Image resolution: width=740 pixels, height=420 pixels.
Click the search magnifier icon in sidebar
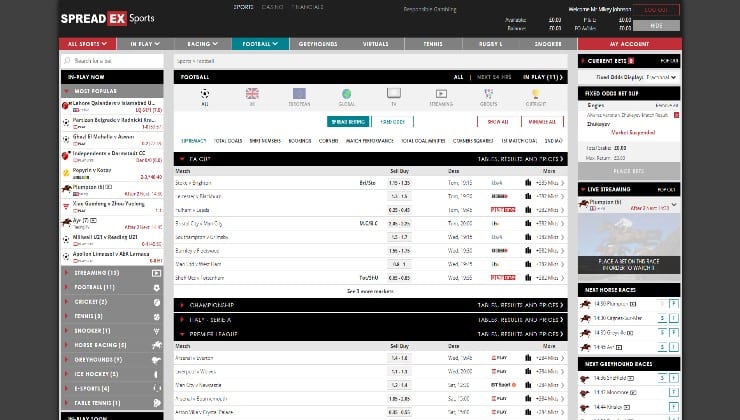[67, 61]
